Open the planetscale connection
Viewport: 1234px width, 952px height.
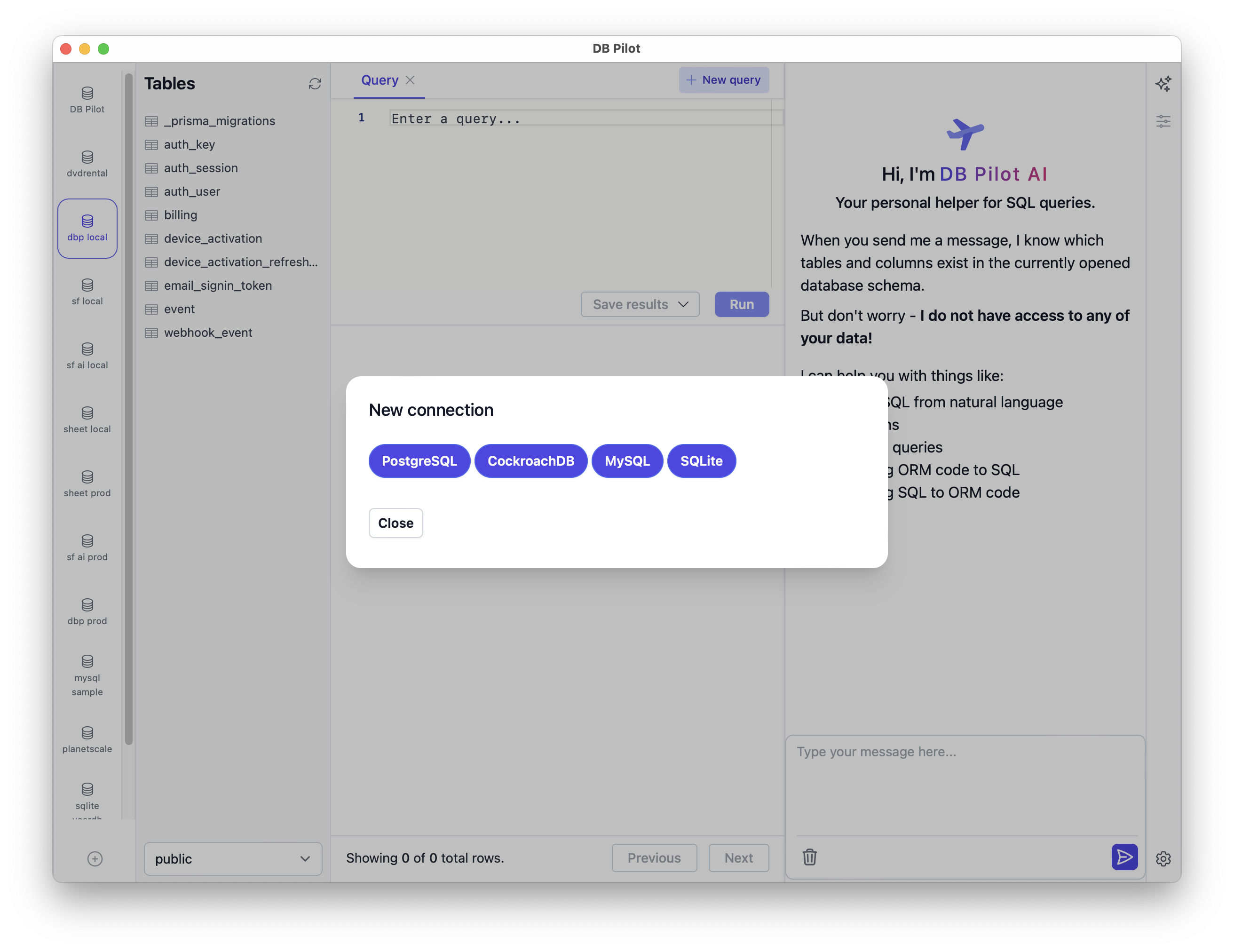[x=87, y=739]
